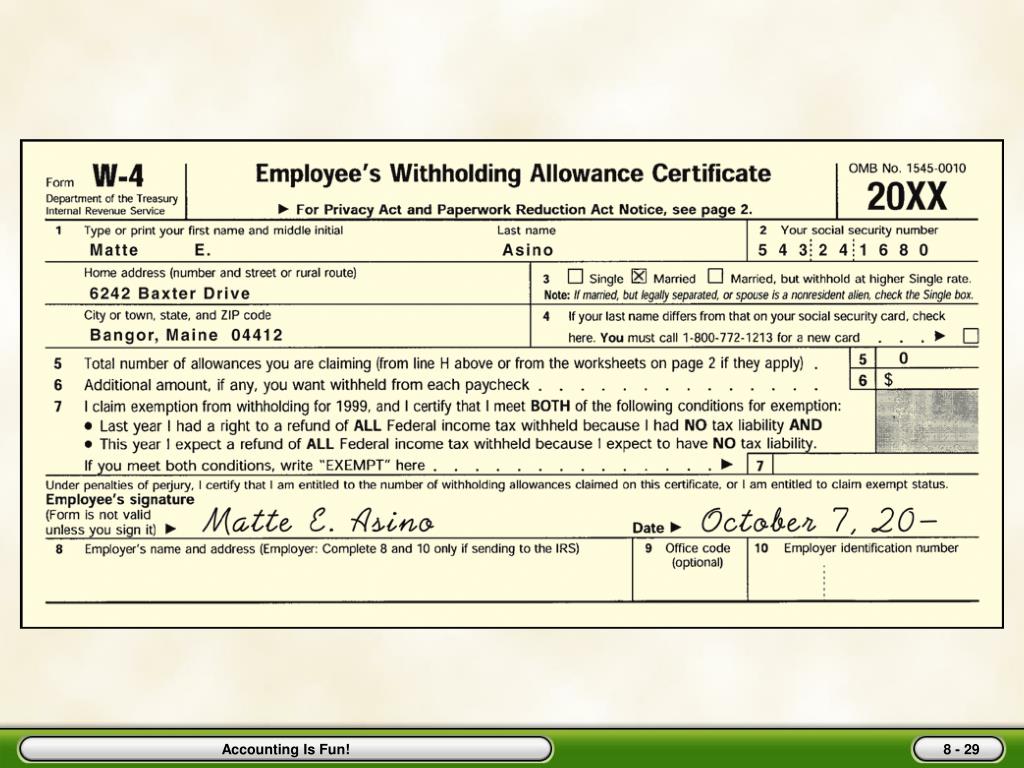Click the city entry Bangor, Maine 04412
1024x768 pixels.
pos(186,335)
